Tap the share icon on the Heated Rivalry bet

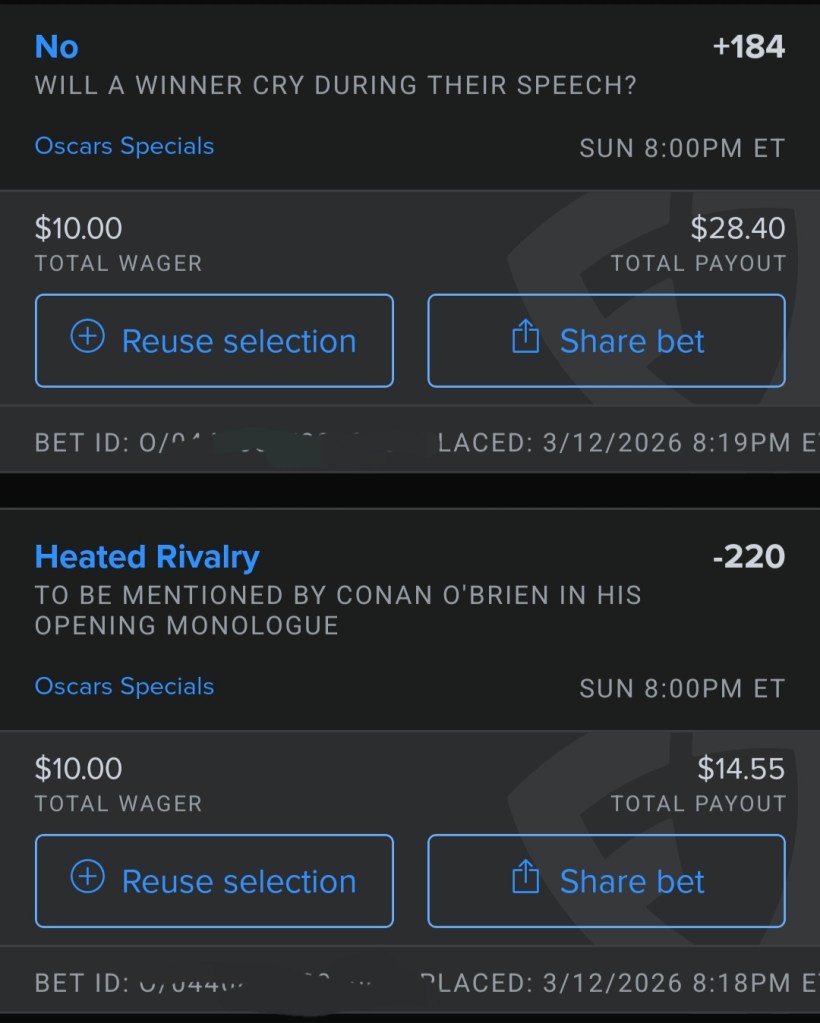[x=525, y=879]
